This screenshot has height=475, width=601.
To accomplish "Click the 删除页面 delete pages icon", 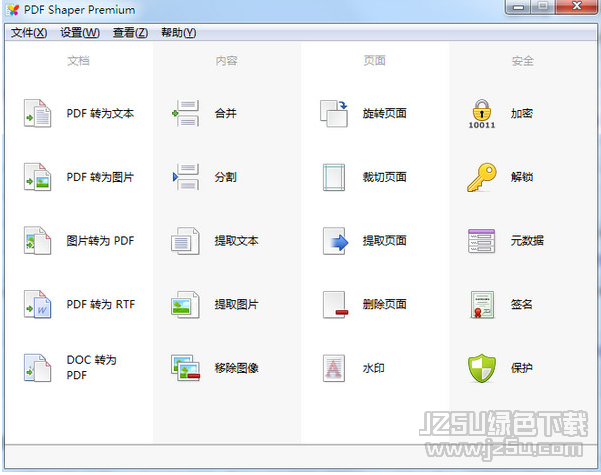I will (x=335, y=305).
